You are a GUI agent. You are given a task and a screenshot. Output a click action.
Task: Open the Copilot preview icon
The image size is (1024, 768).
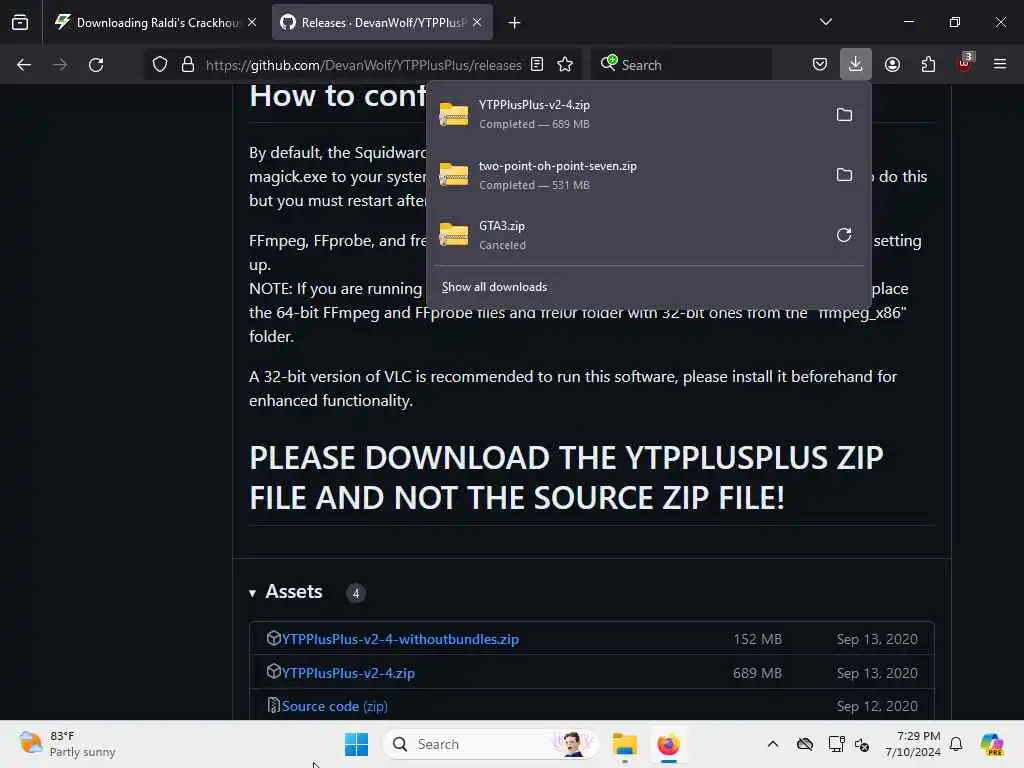point(991,744)
